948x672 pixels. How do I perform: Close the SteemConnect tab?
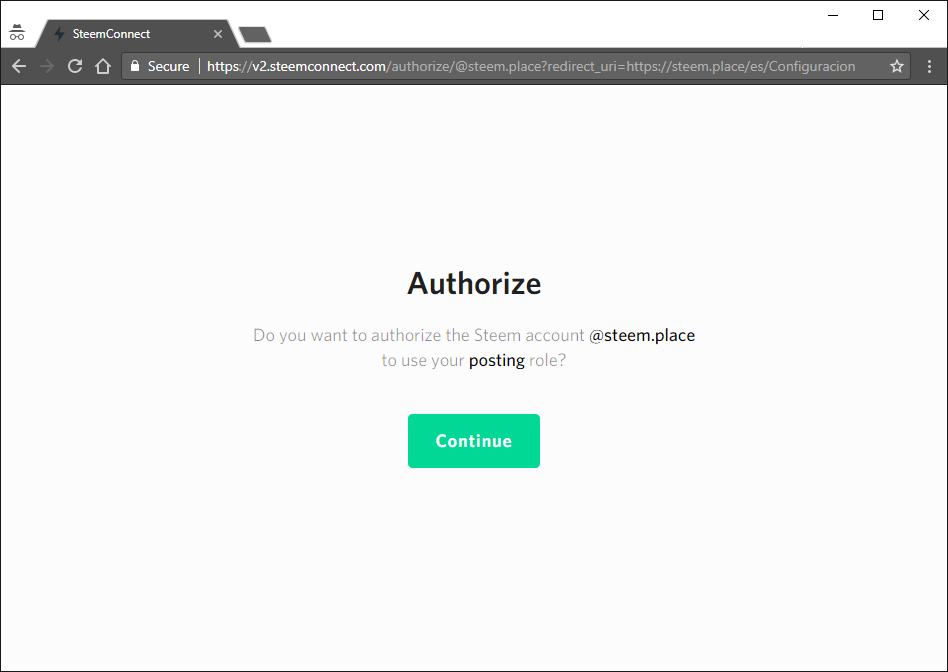(x=218, y=34)
